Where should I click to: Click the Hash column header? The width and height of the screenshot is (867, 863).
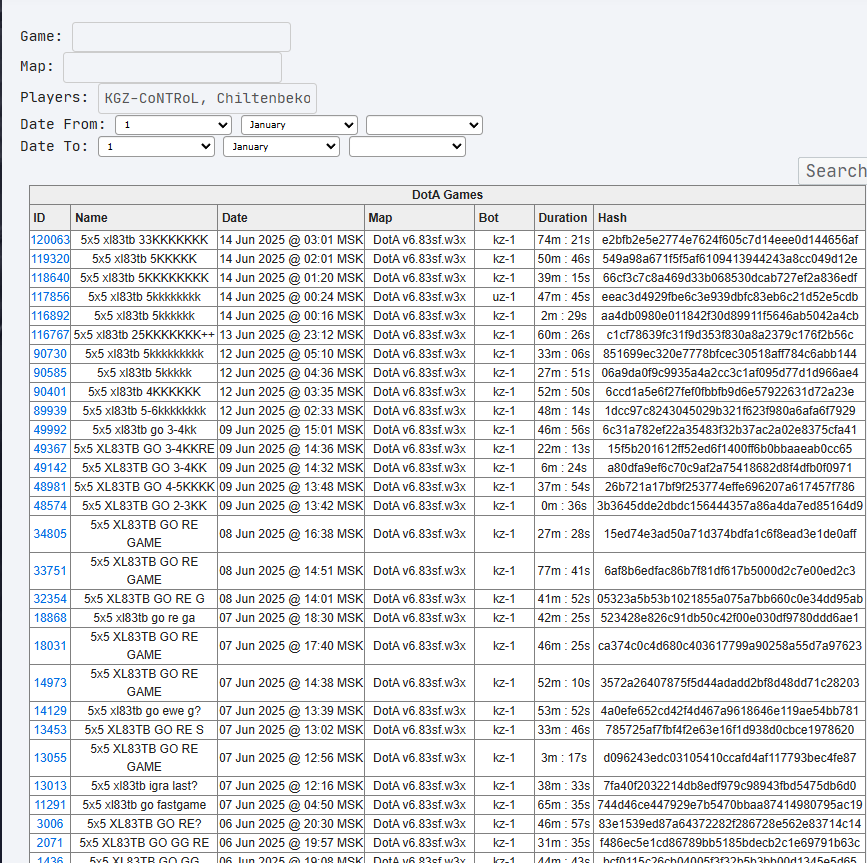(729, 218)
